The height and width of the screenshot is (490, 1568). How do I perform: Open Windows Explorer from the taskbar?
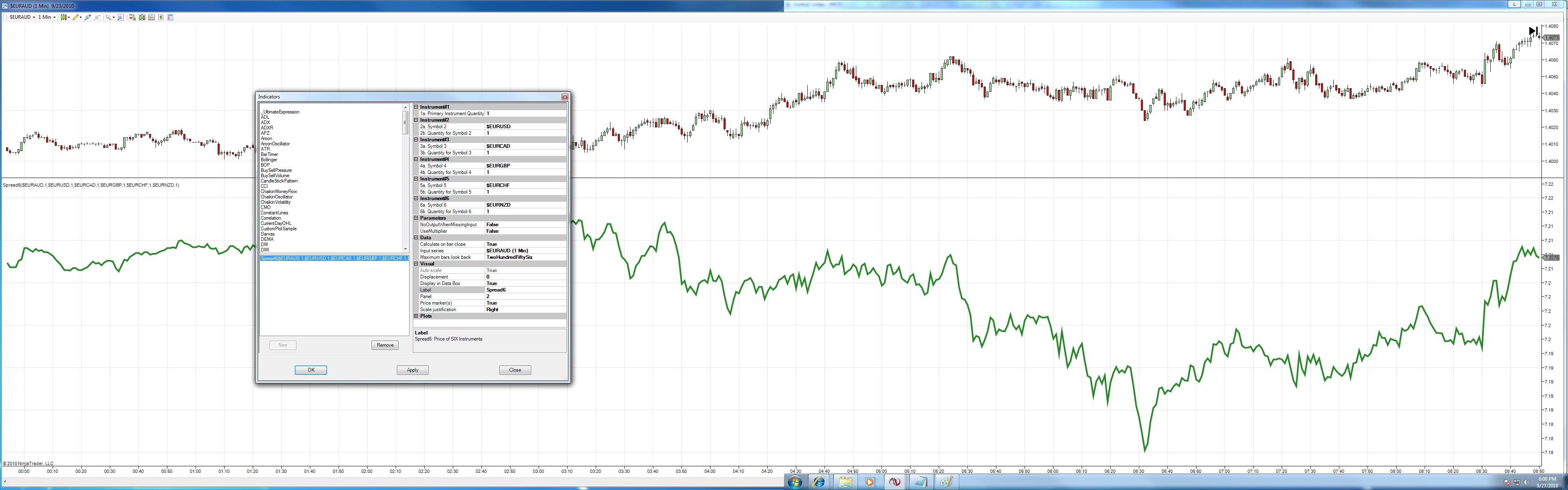tap(845, 482)
